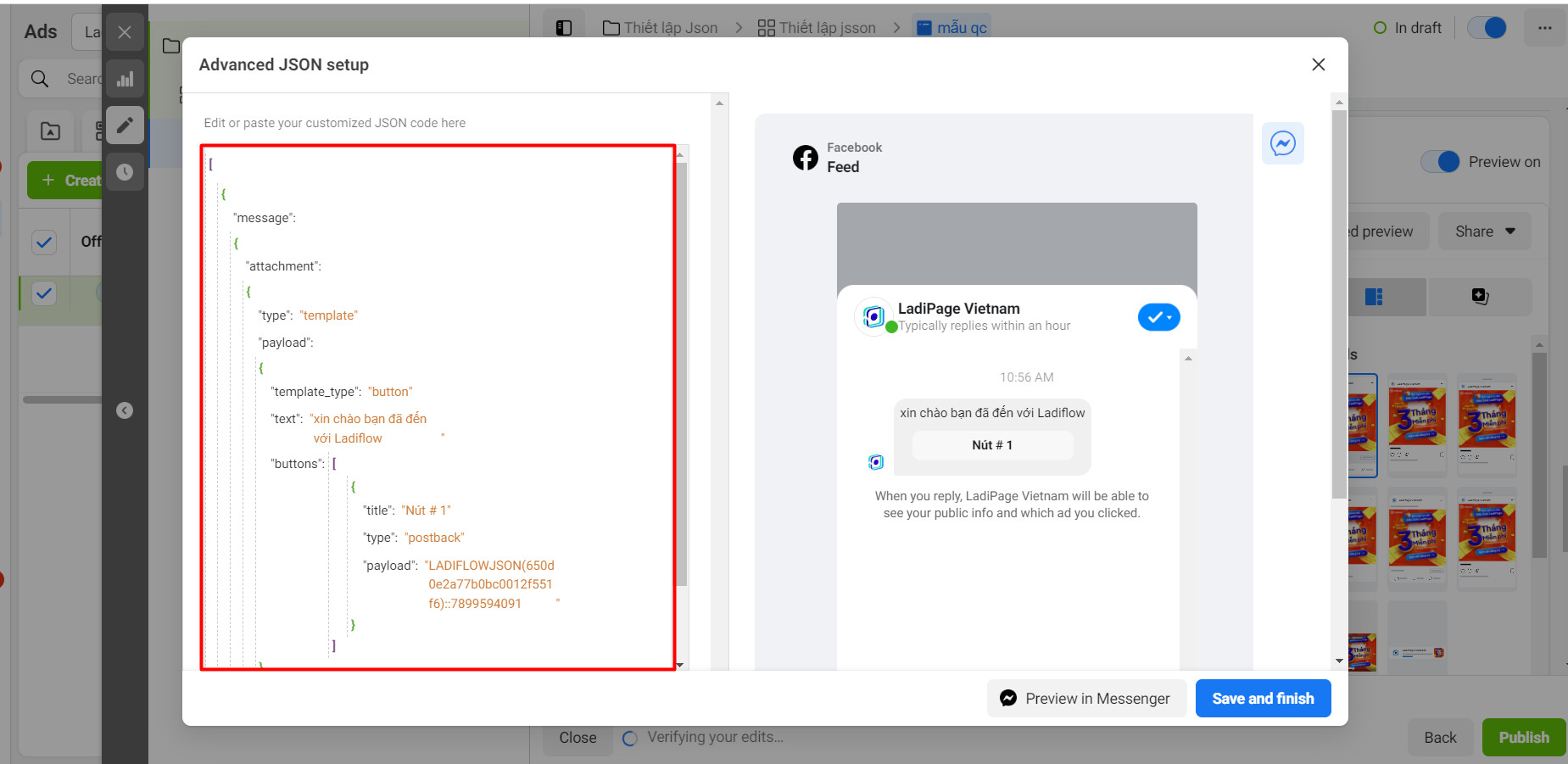Click the 'xin chào bạn đã đến với Ladiflow' message
The width and height of the screenshot is (1568, 764).
click(992, 413)
